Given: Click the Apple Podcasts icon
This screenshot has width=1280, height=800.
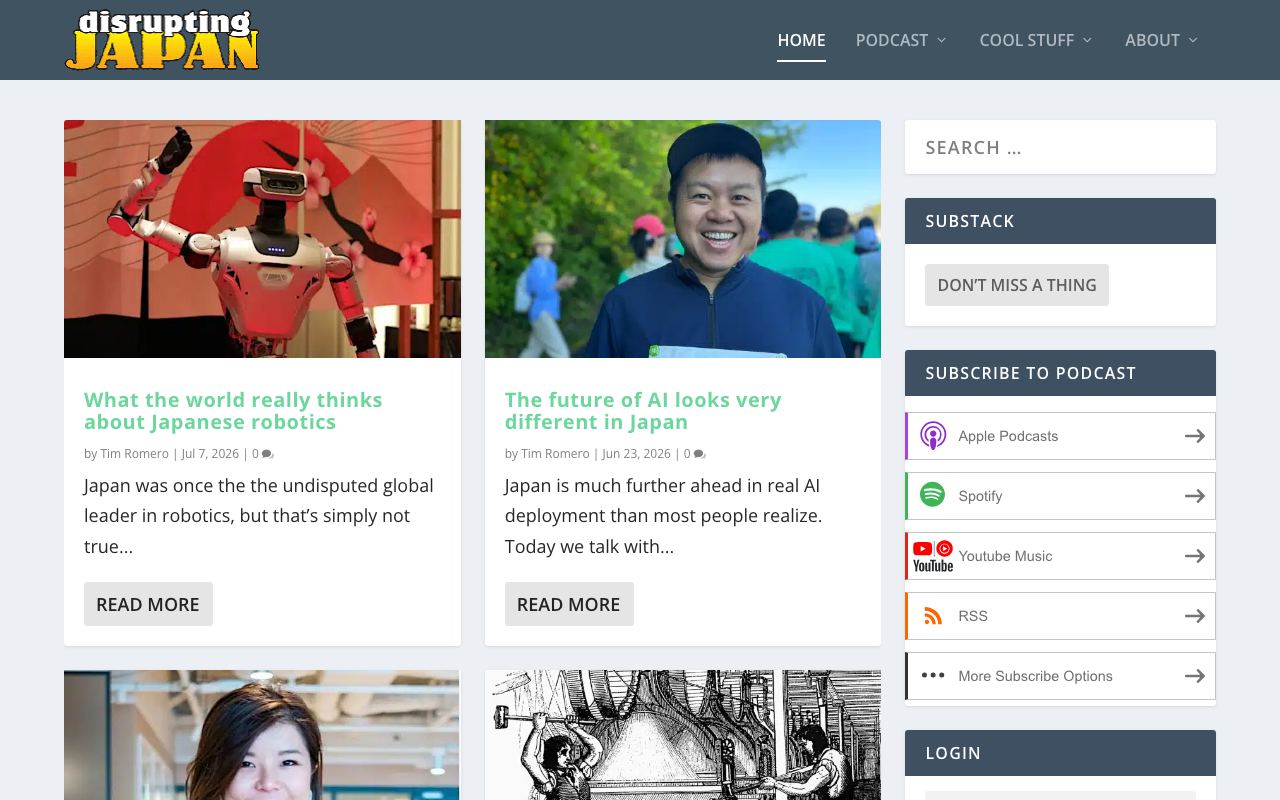Looking at the screenshot, I should (x=933, y=436).
